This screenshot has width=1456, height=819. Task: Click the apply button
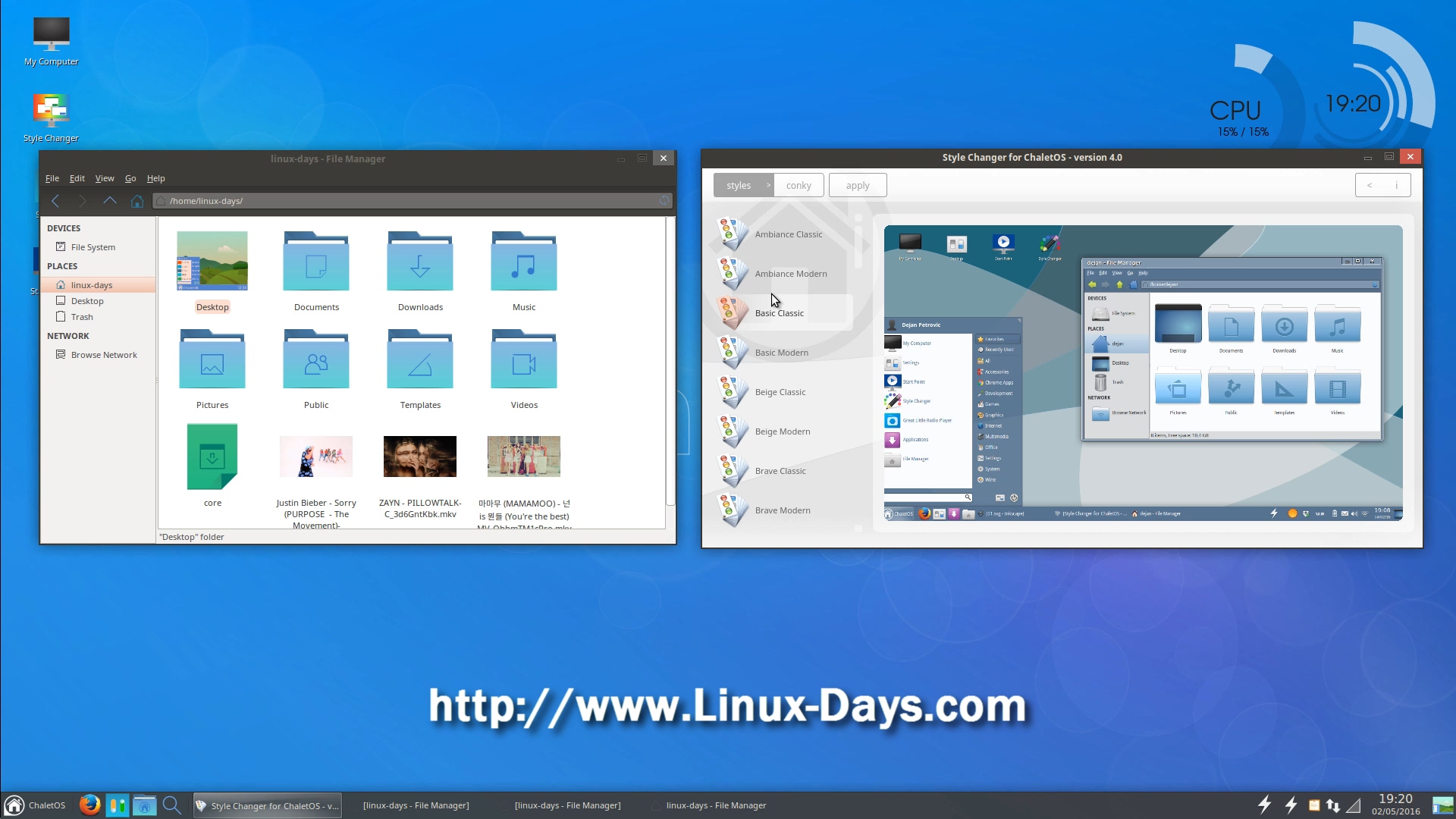pyautogui.click(x=858, y=185)
